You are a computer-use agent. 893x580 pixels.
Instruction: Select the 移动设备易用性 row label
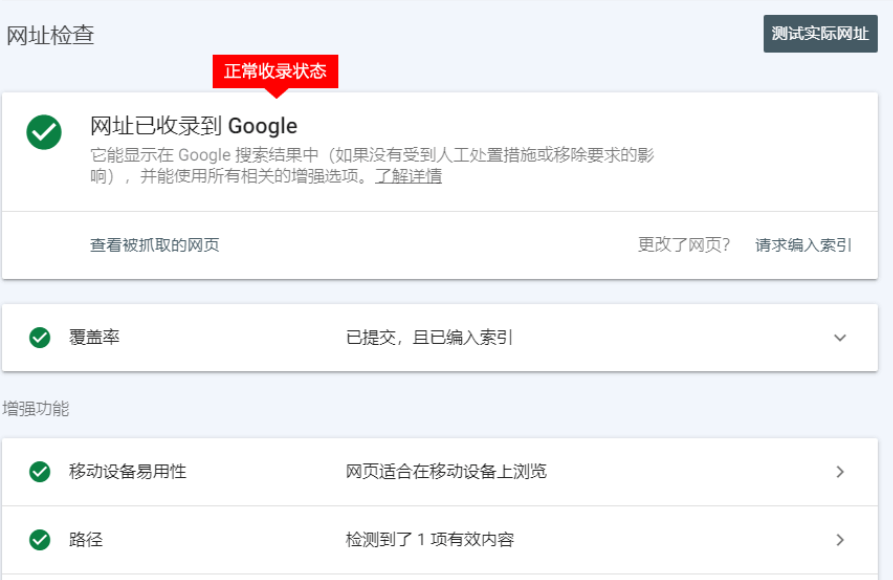pyautogui.click(x=128, y=471)
